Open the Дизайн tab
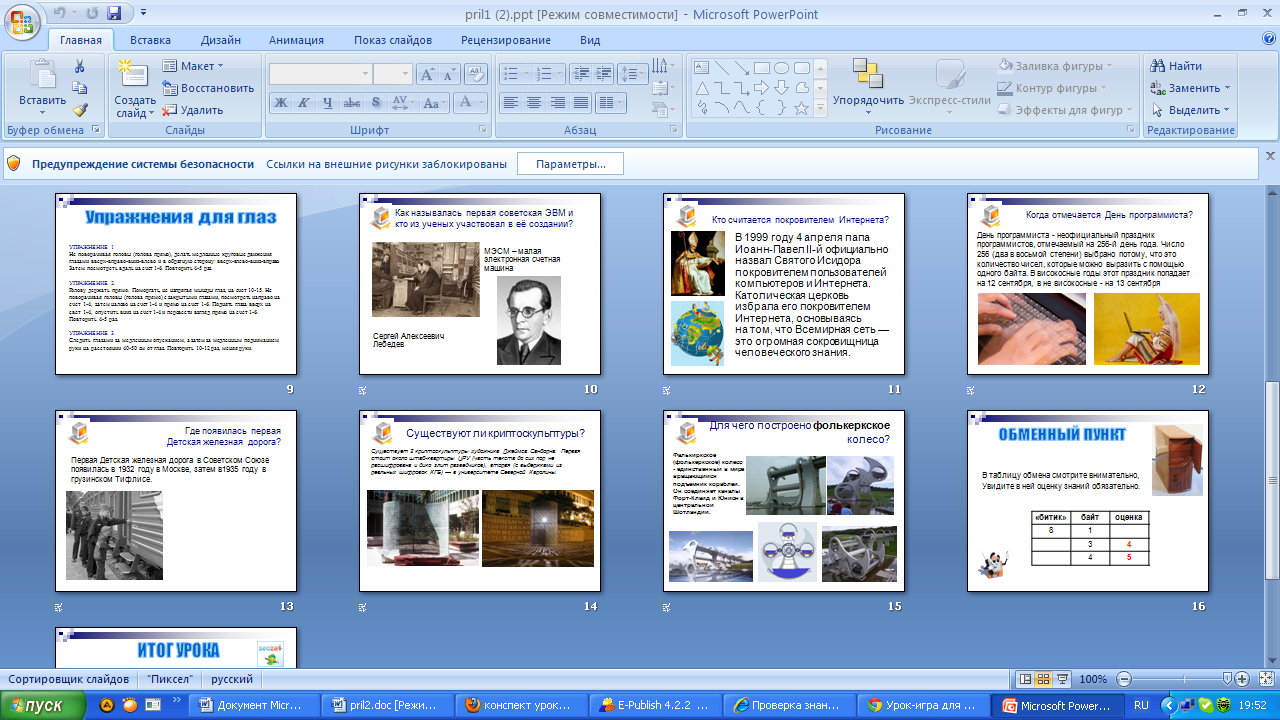Screen dimensions: 1280x720 (219, 40)
